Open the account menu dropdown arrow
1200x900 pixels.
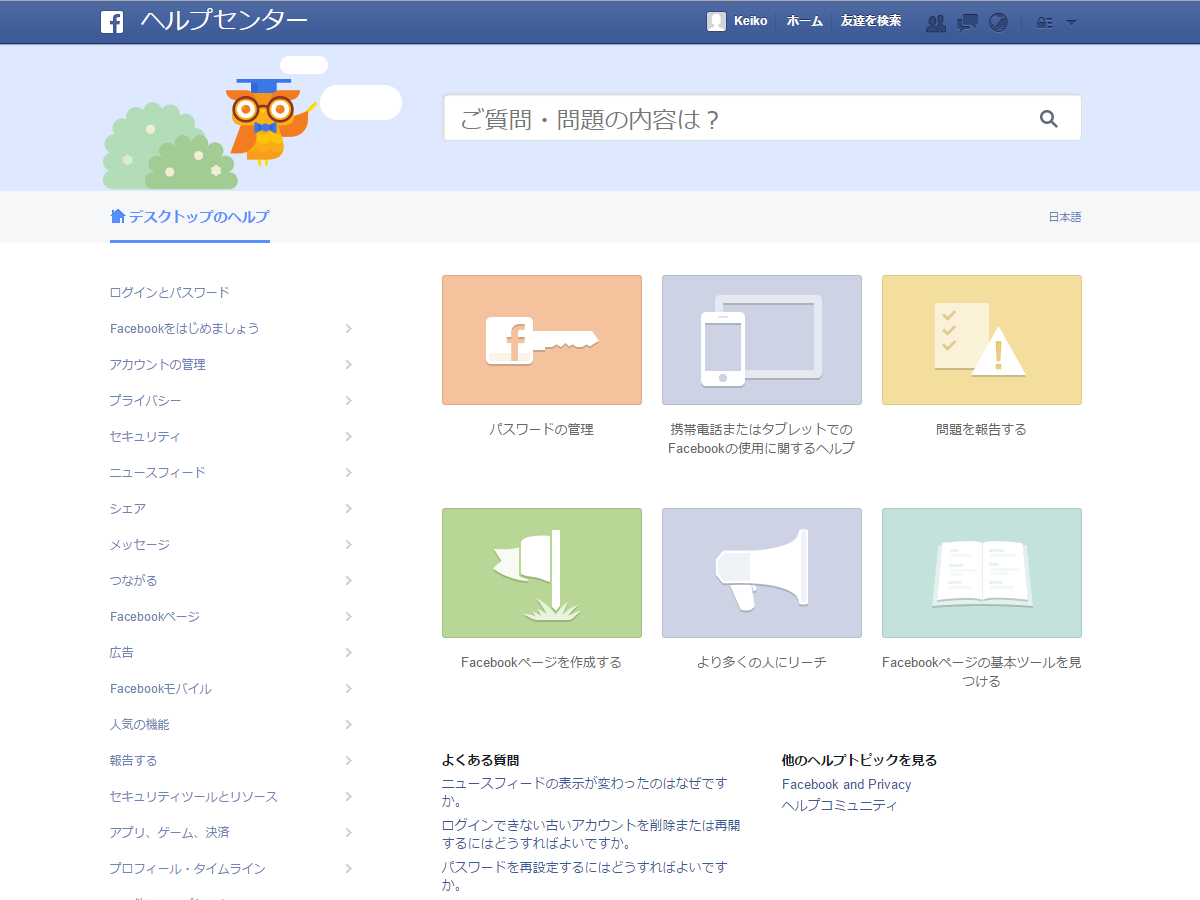coord(1071,23)
